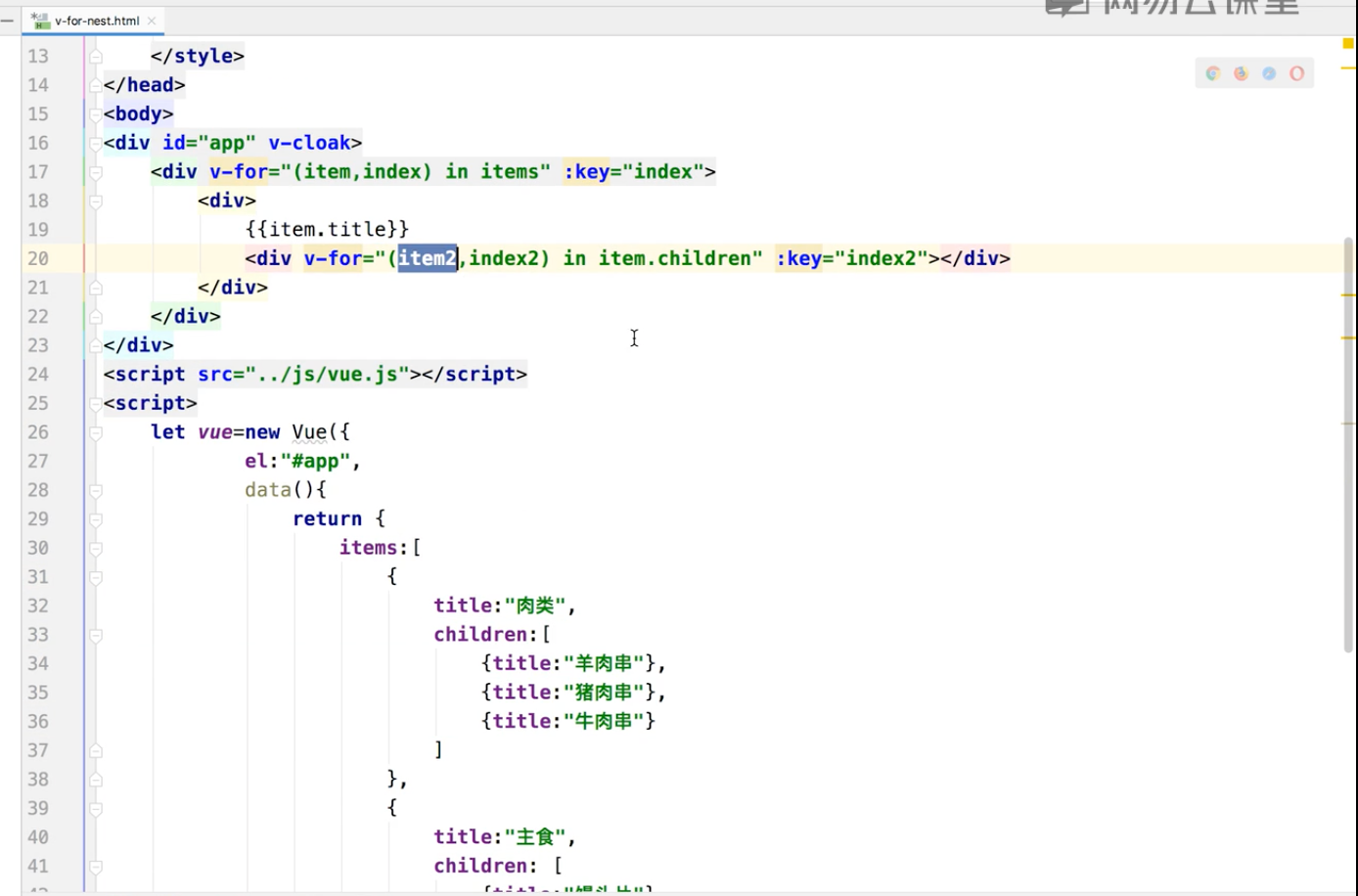Click "../js/vue.js" script source path

coord(328,374)
